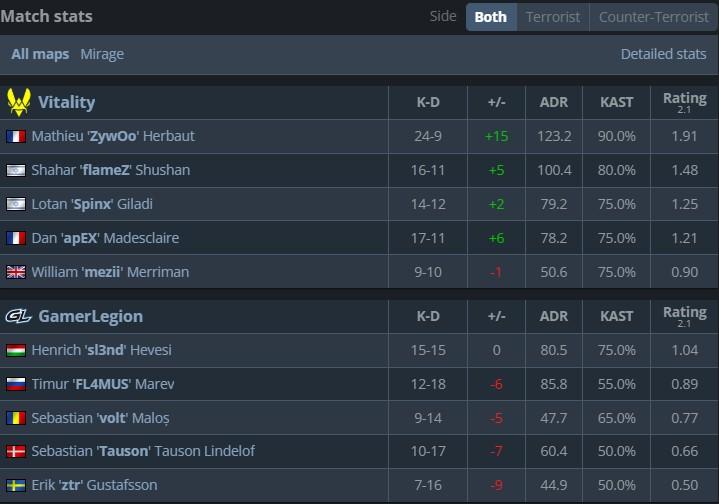
Task: Click the Russian flag beside FL4MUS
Action: pyautogui.click(x=16, y=384)
